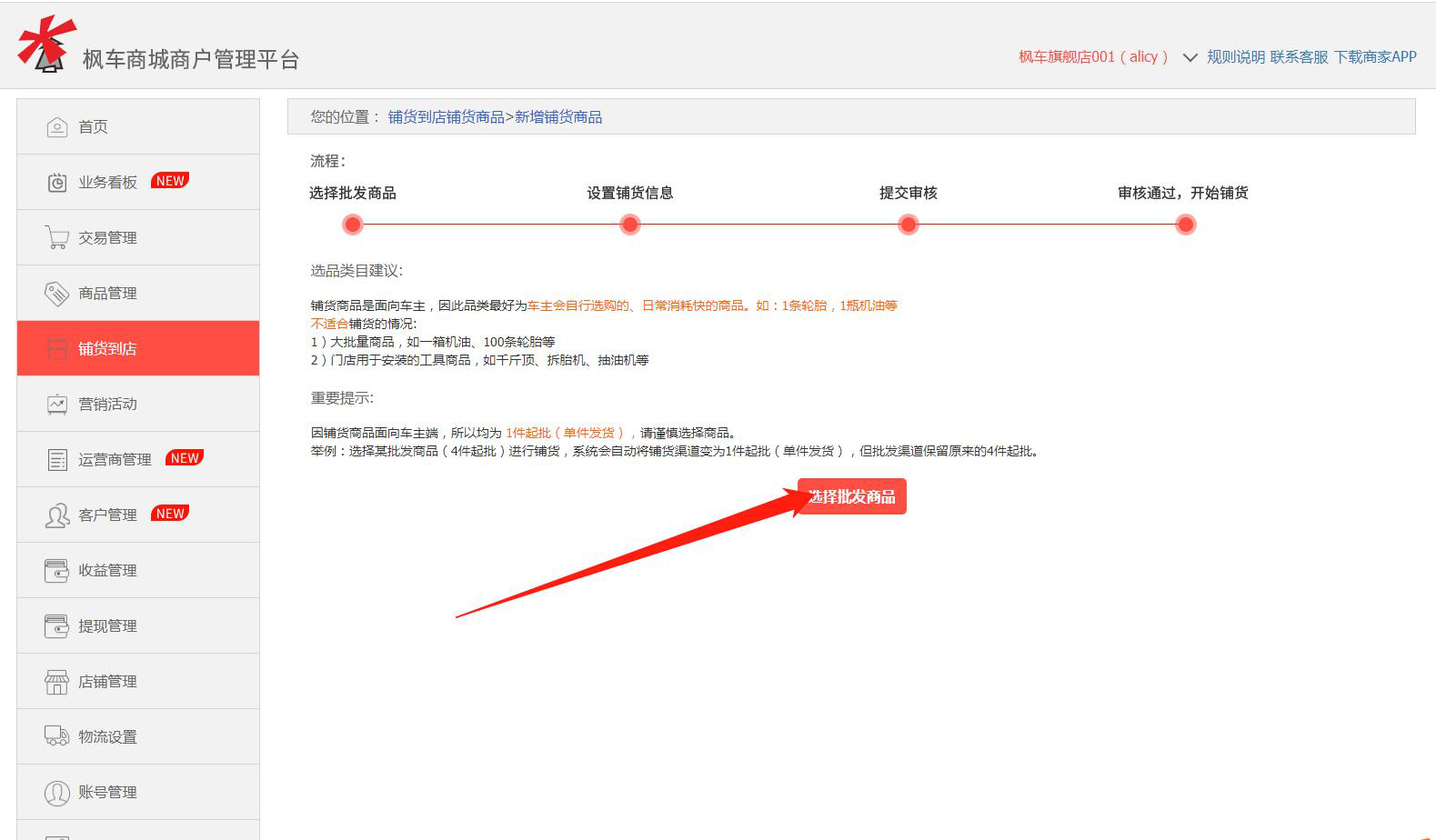Click the home icon in sidebar
The image size is (1436, 840).
coord(56,127)
